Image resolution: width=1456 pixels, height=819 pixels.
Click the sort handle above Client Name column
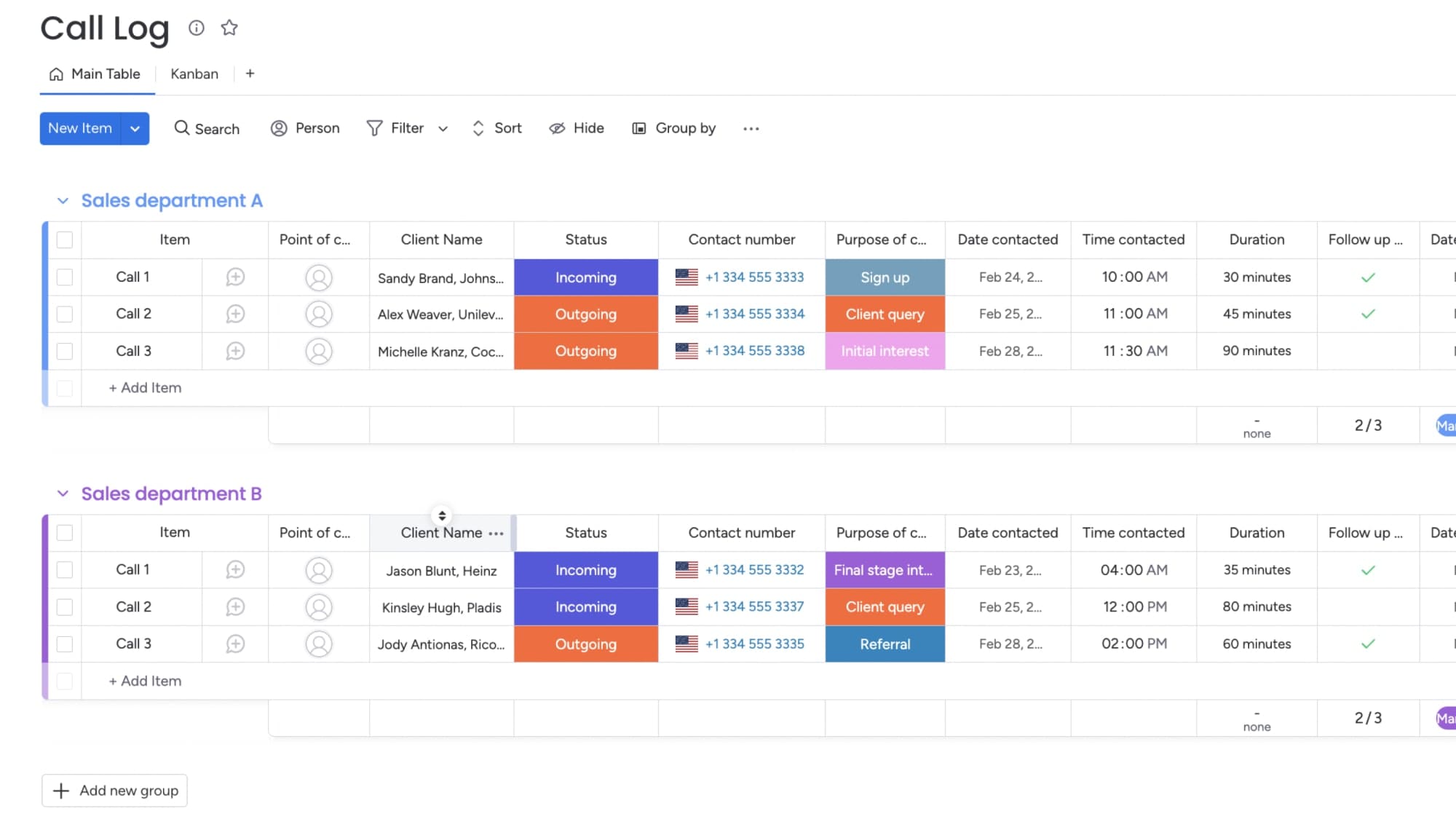pyautogui.click(x=442, y=515)
